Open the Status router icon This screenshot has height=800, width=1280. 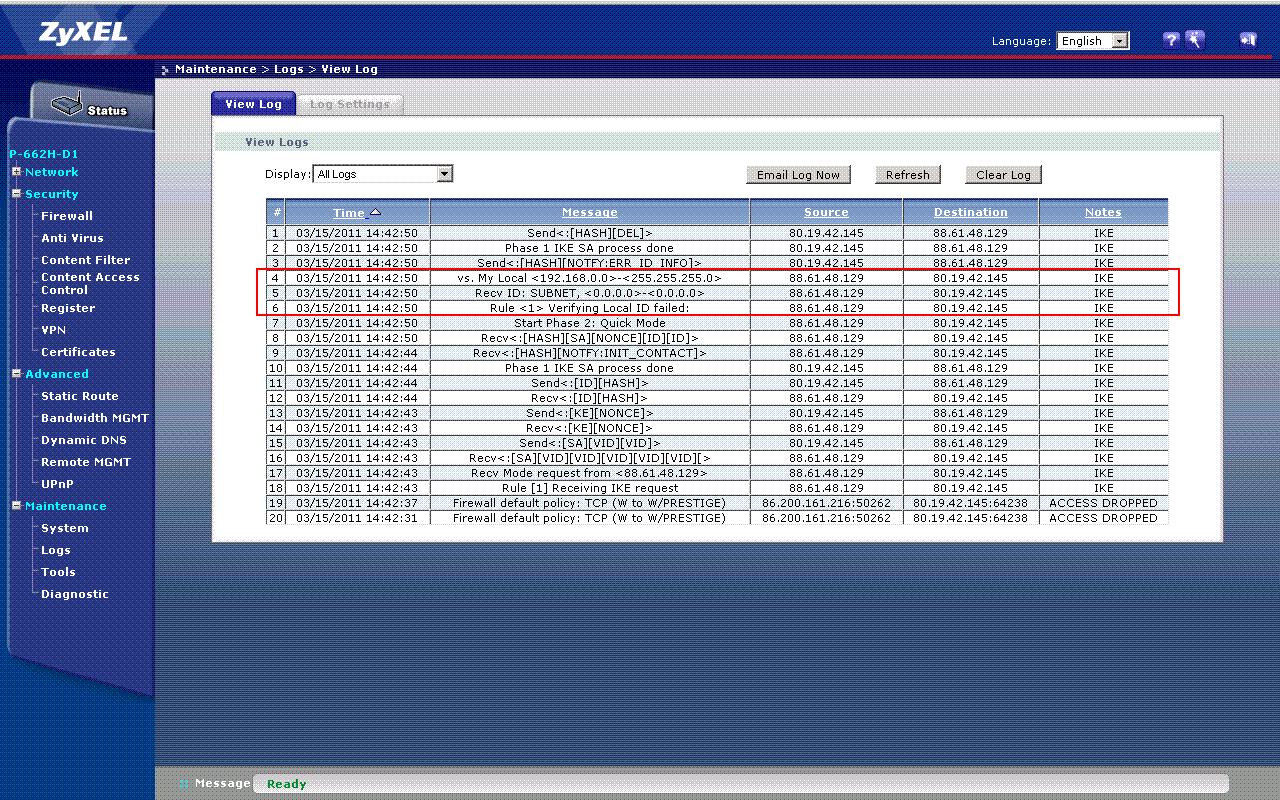67,105
